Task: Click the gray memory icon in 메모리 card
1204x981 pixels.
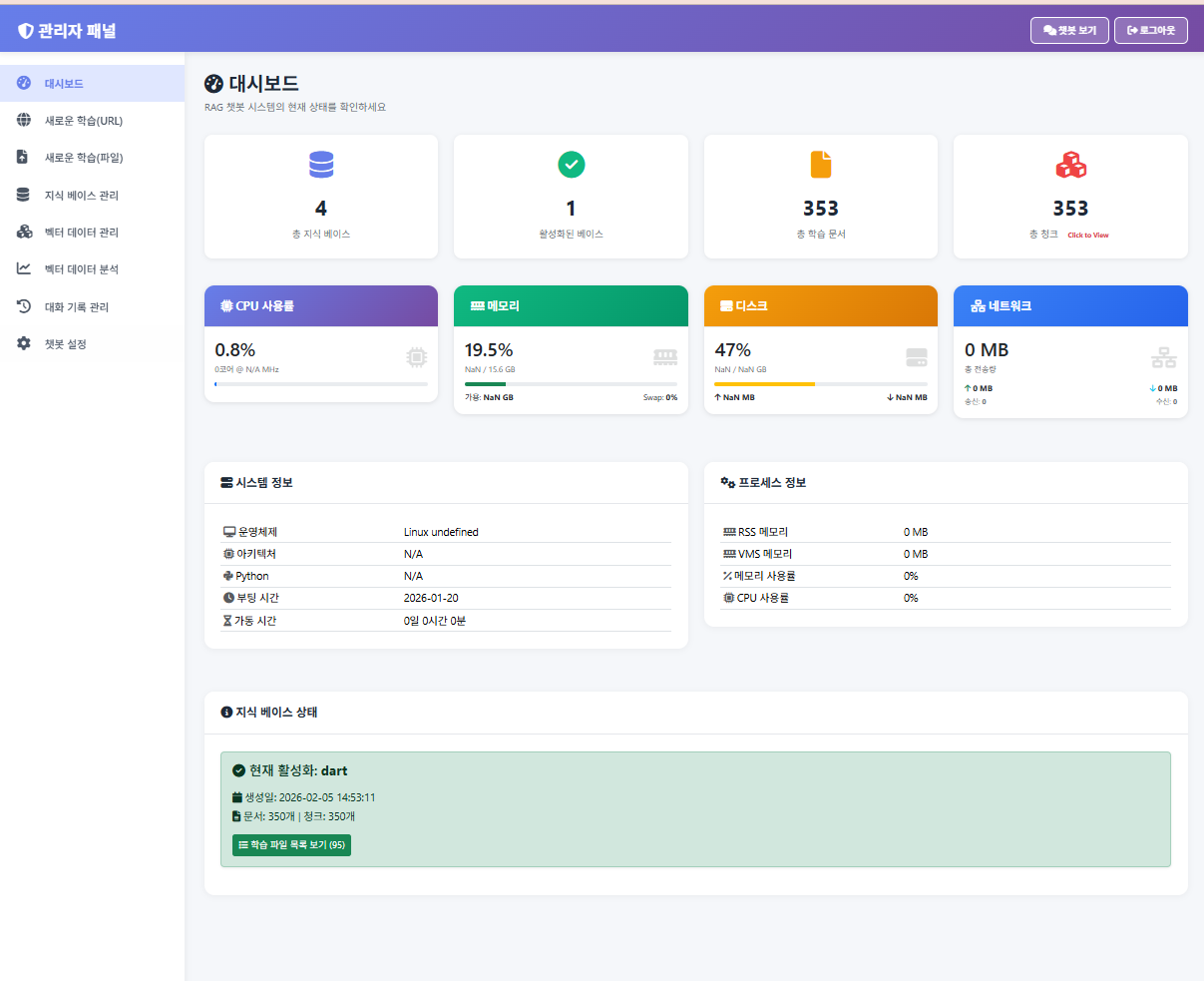Action: pyautogui.click(x=665, y=357)
